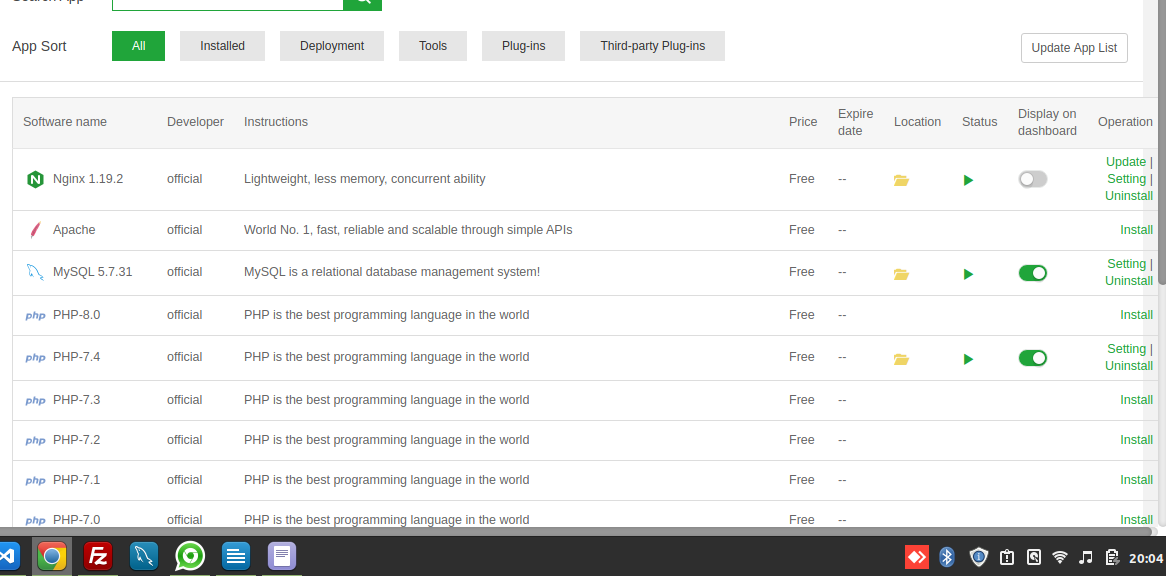Switch to Third-party Plug-ins tab
The image size is (1166, 576).
click(x=652, y=46)
